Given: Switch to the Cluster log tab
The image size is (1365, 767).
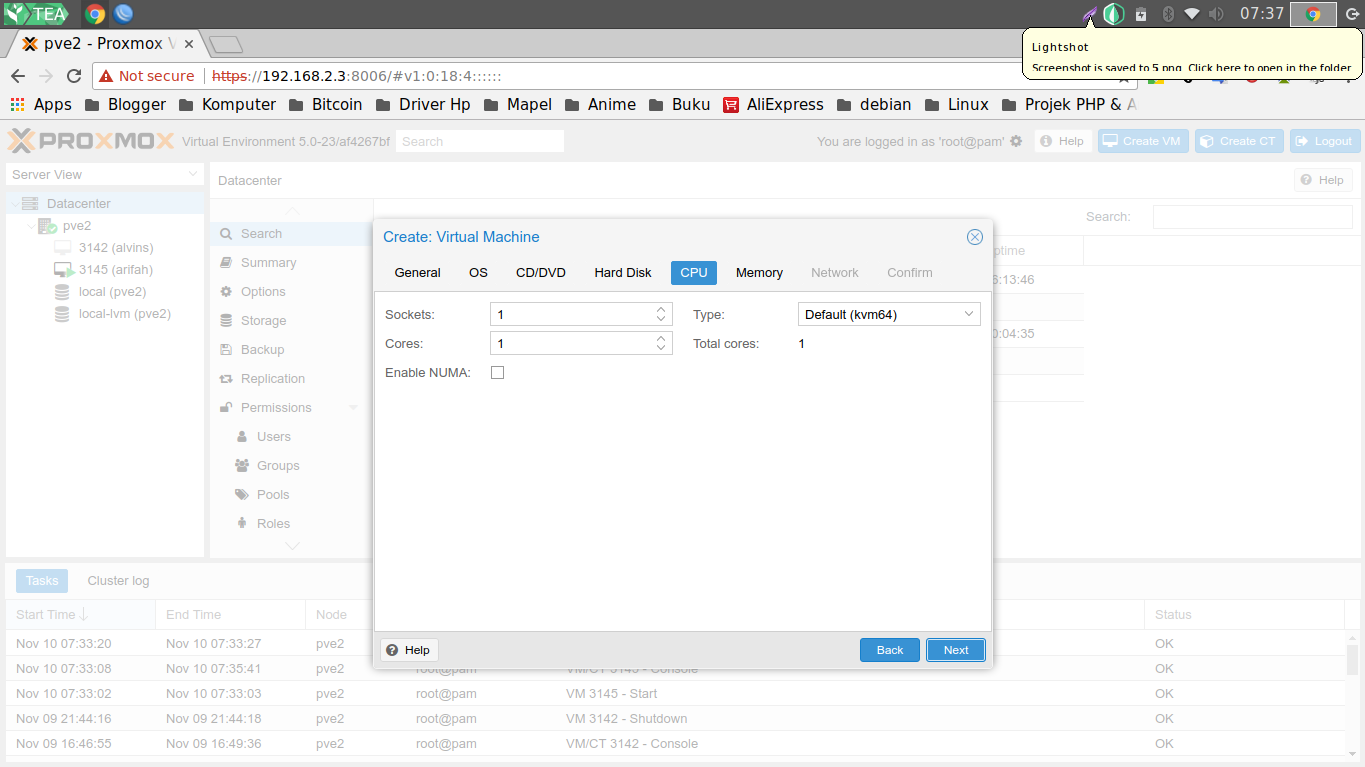Looking at the screenshot, I should pyautogui.click(x=118, y=580).
